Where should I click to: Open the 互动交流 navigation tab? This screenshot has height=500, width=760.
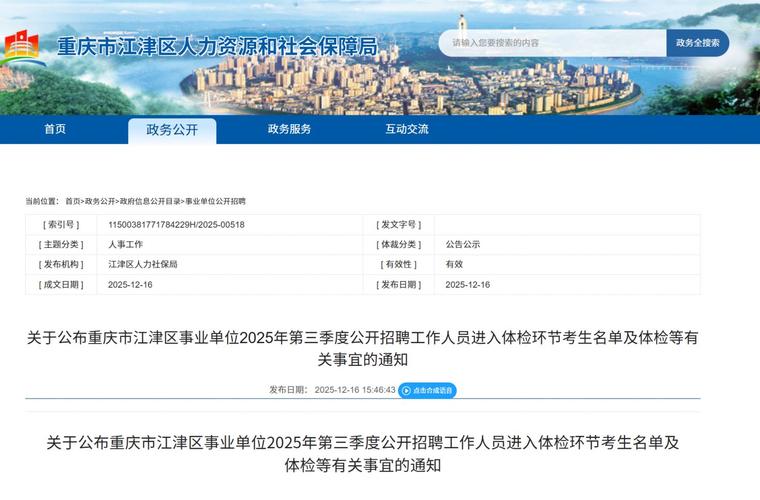407,129
